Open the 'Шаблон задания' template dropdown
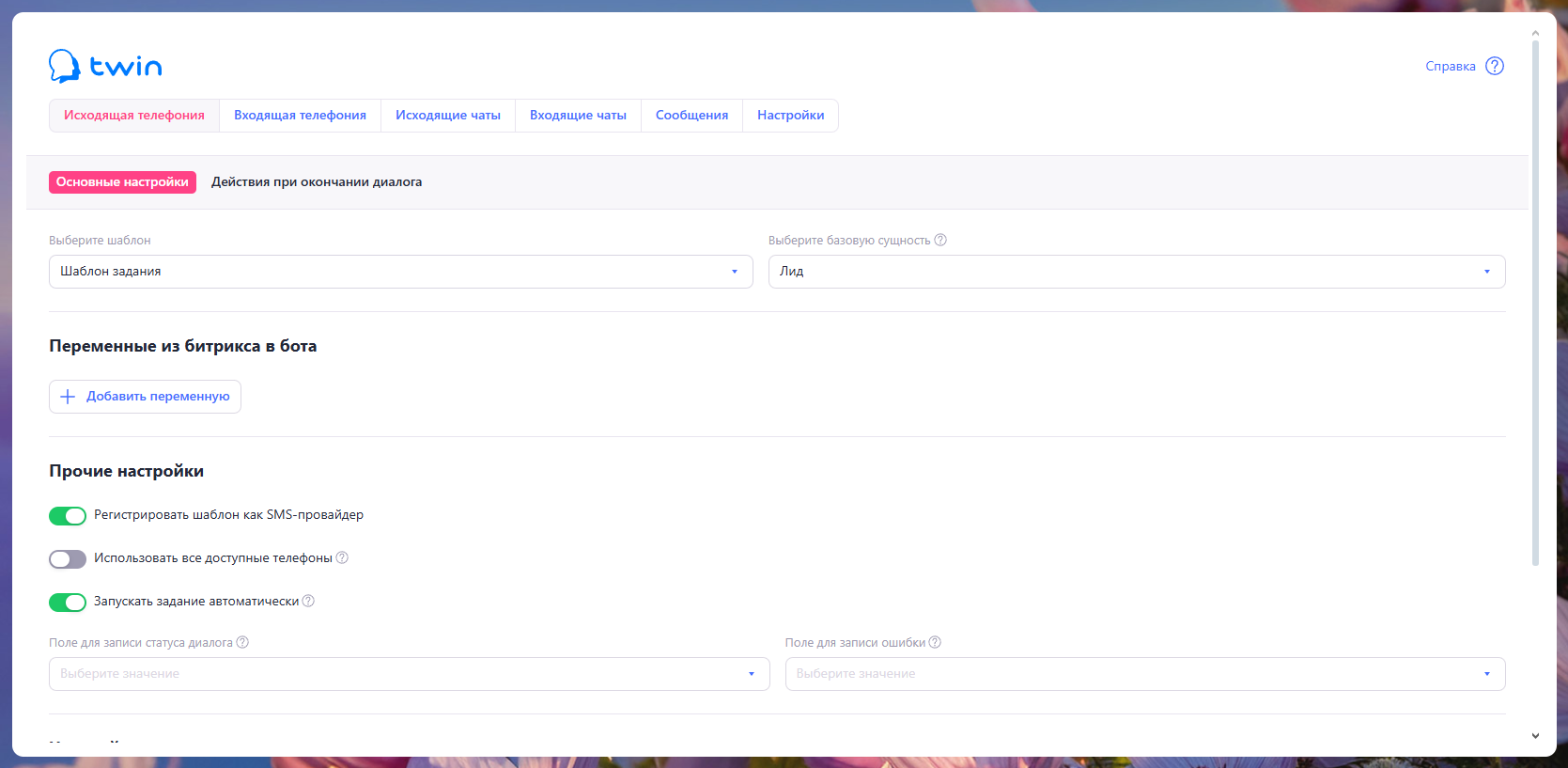The width and height of the screenshot is (1568, 768). click(400, 272)
